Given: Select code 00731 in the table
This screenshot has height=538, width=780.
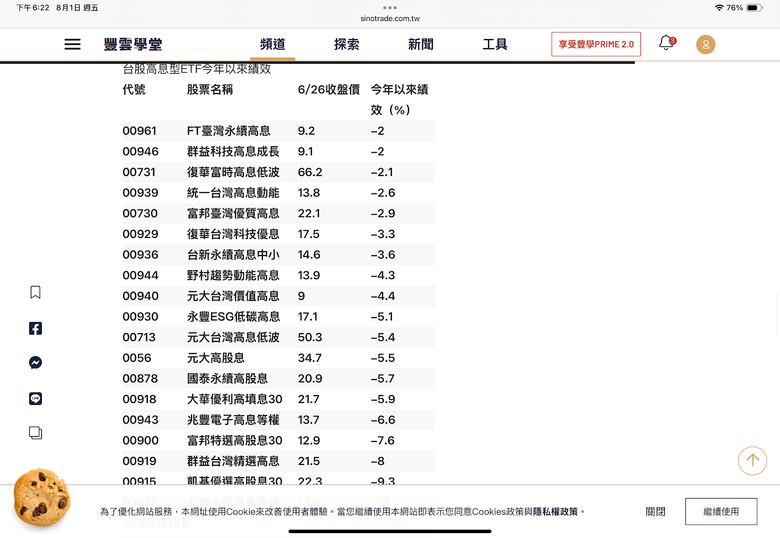Looking at the screenshot, I should point(139,172).
